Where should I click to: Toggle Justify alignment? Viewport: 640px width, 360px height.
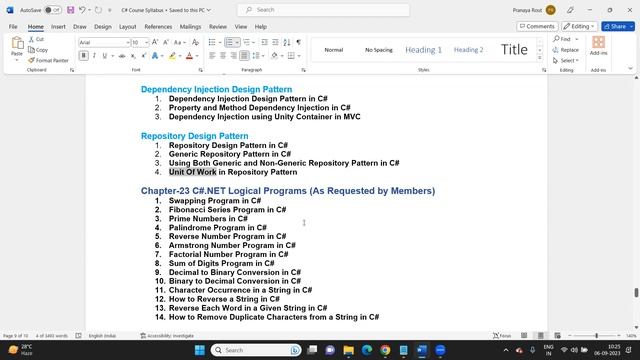pos(244,56)
